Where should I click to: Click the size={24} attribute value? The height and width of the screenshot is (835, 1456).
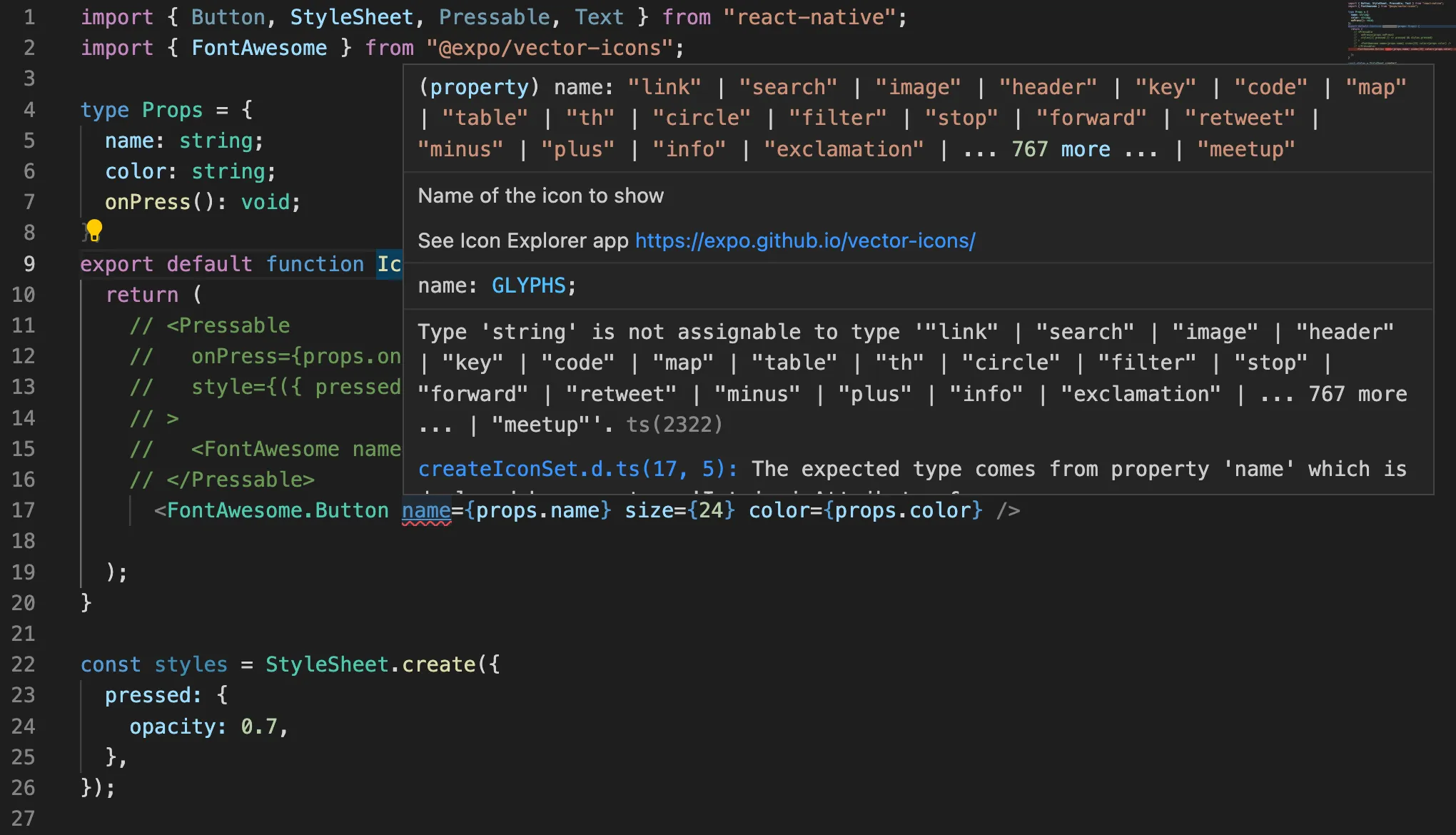click(710, 510)
